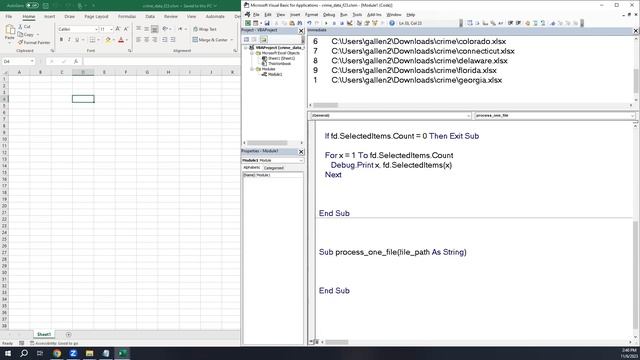The width and height of the screenshot is (640, 360).
Task: Close the Properties - Module1 pane
Action: click(301, 151)
